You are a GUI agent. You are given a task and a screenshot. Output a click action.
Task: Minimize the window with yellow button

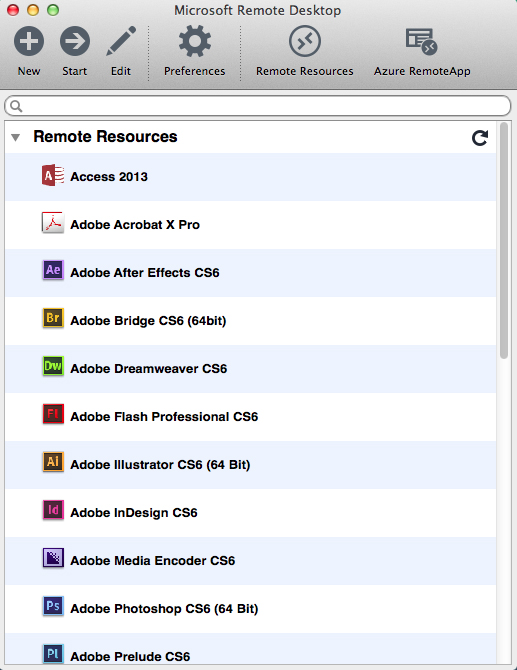click(33, 10)
